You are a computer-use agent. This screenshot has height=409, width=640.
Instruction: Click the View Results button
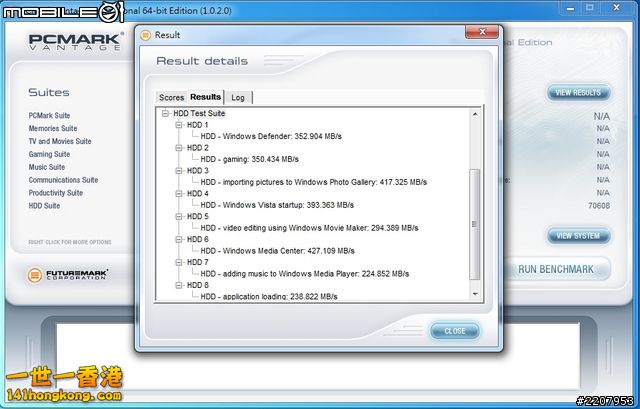[578, 93]
